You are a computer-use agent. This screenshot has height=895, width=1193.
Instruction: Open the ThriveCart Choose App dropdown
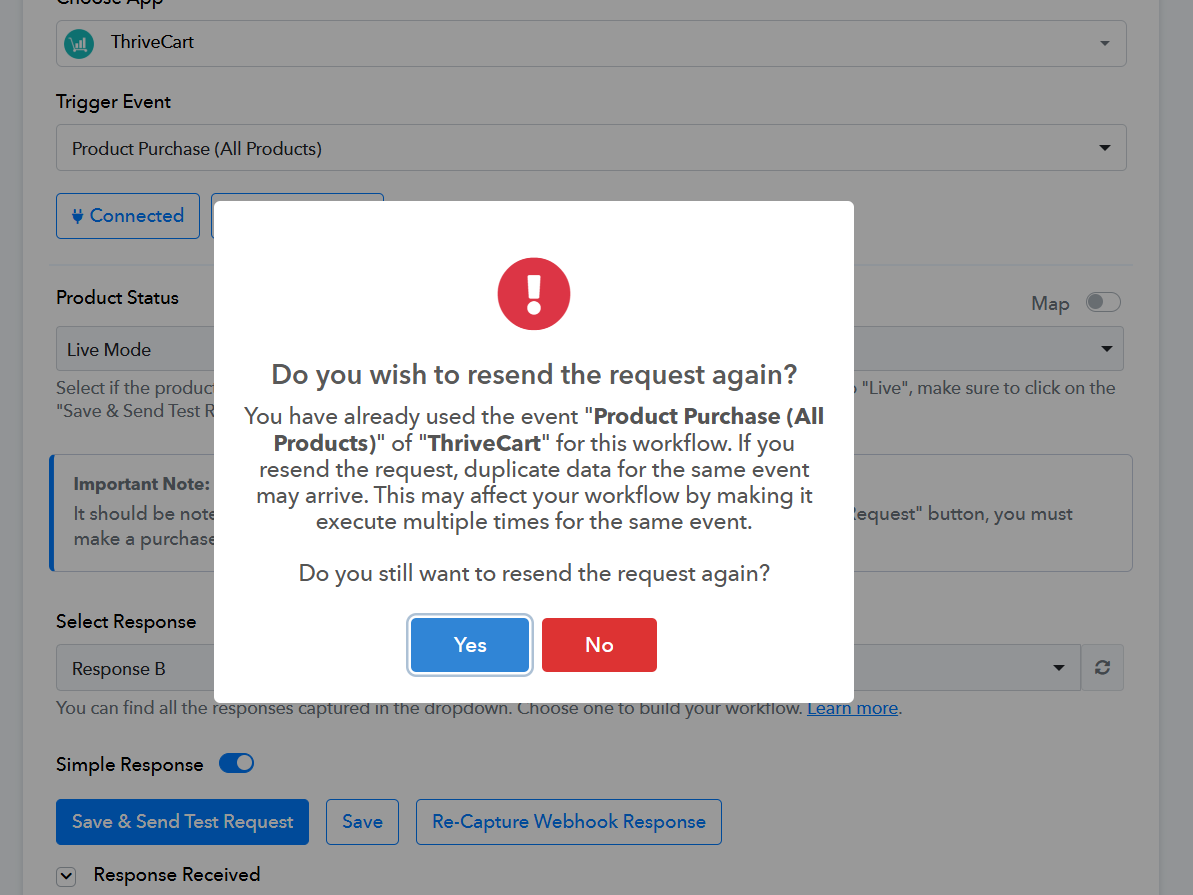590,43
